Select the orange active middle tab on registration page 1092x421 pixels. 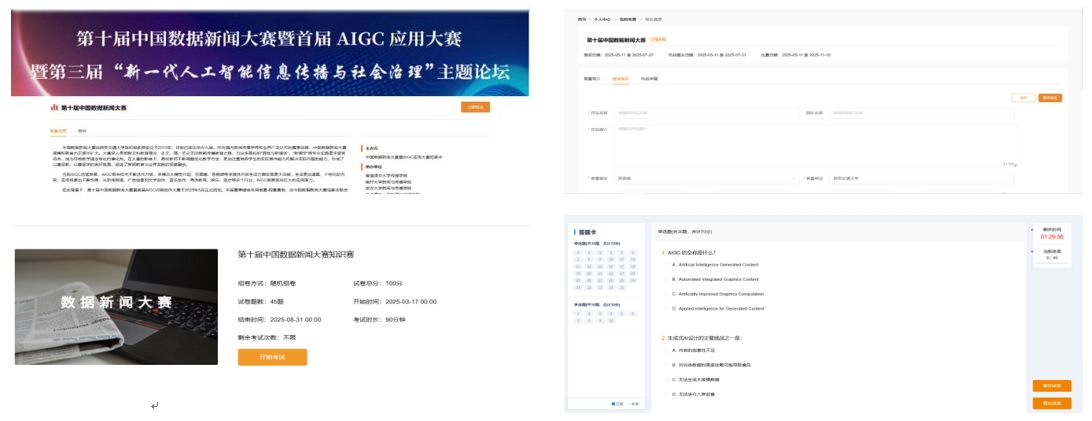[621, 79]
